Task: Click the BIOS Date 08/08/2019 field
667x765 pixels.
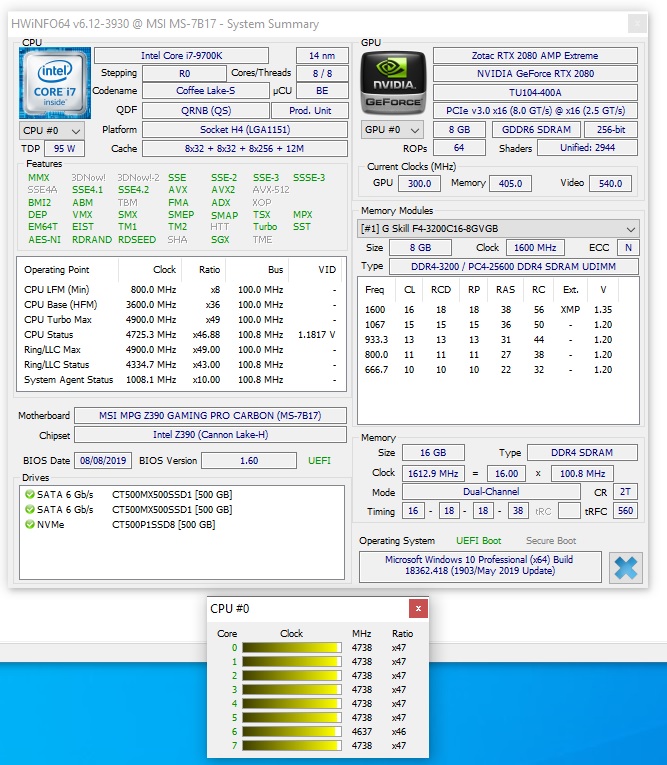Action: click(x=103, y=461)
